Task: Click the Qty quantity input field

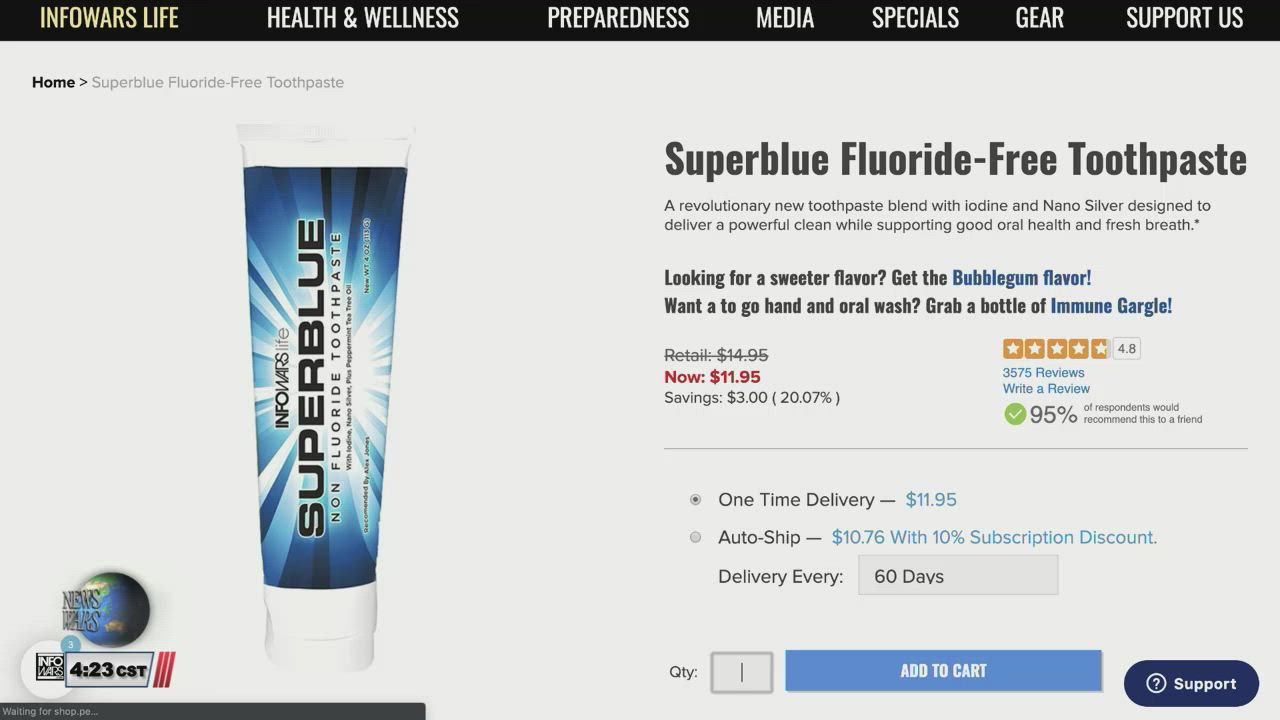Action: tap(742, 672)
